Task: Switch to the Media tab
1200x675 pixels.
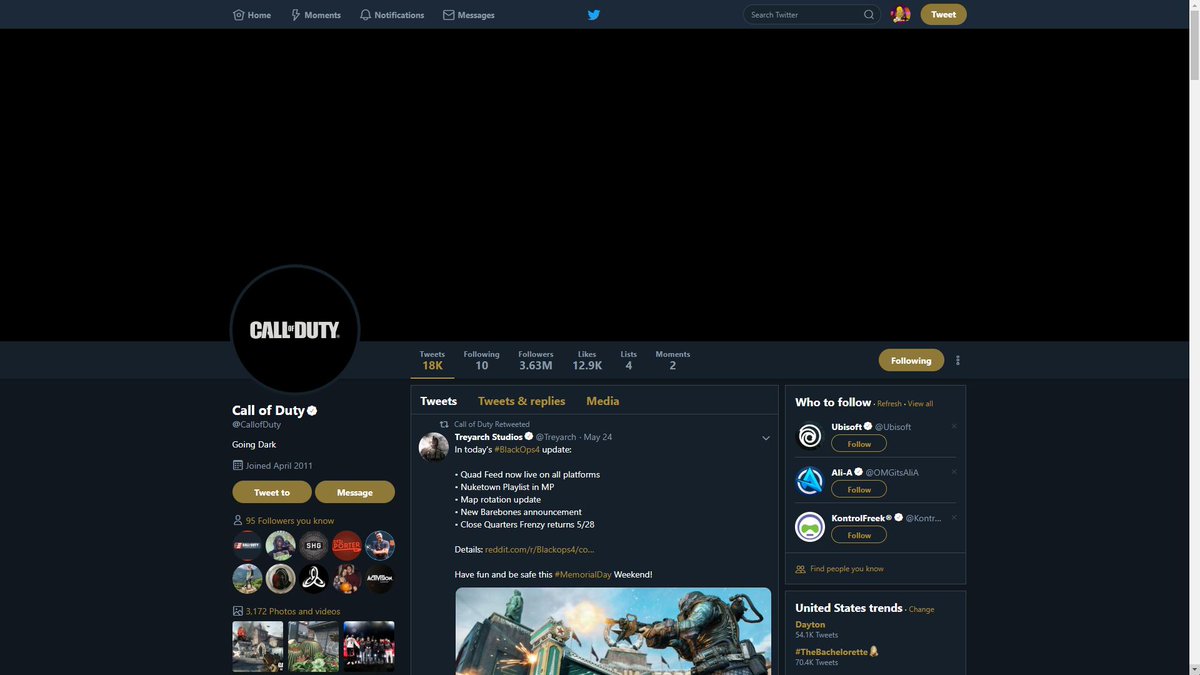Action: point(603,401)
